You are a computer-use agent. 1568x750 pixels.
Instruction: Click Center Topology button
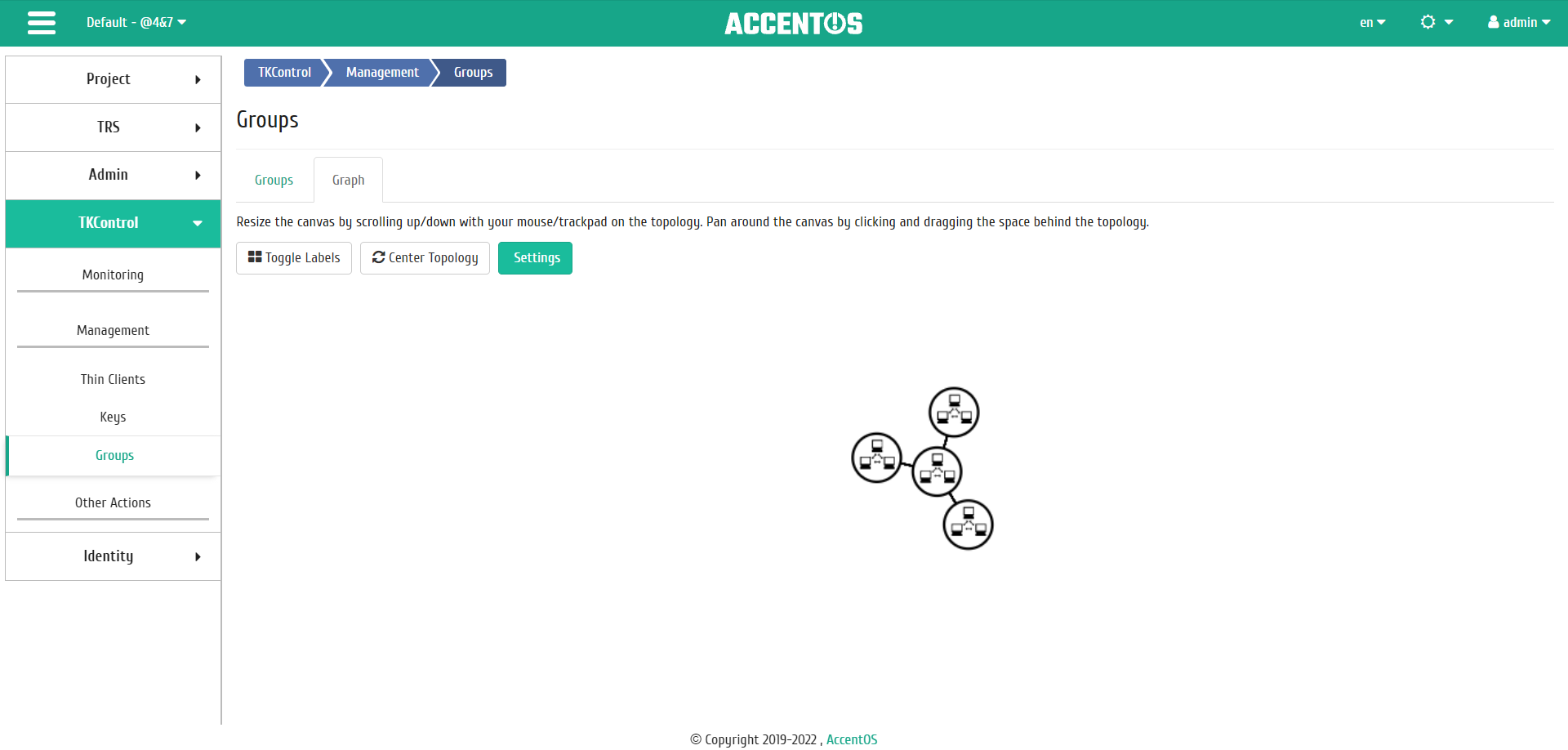[425, 258]
